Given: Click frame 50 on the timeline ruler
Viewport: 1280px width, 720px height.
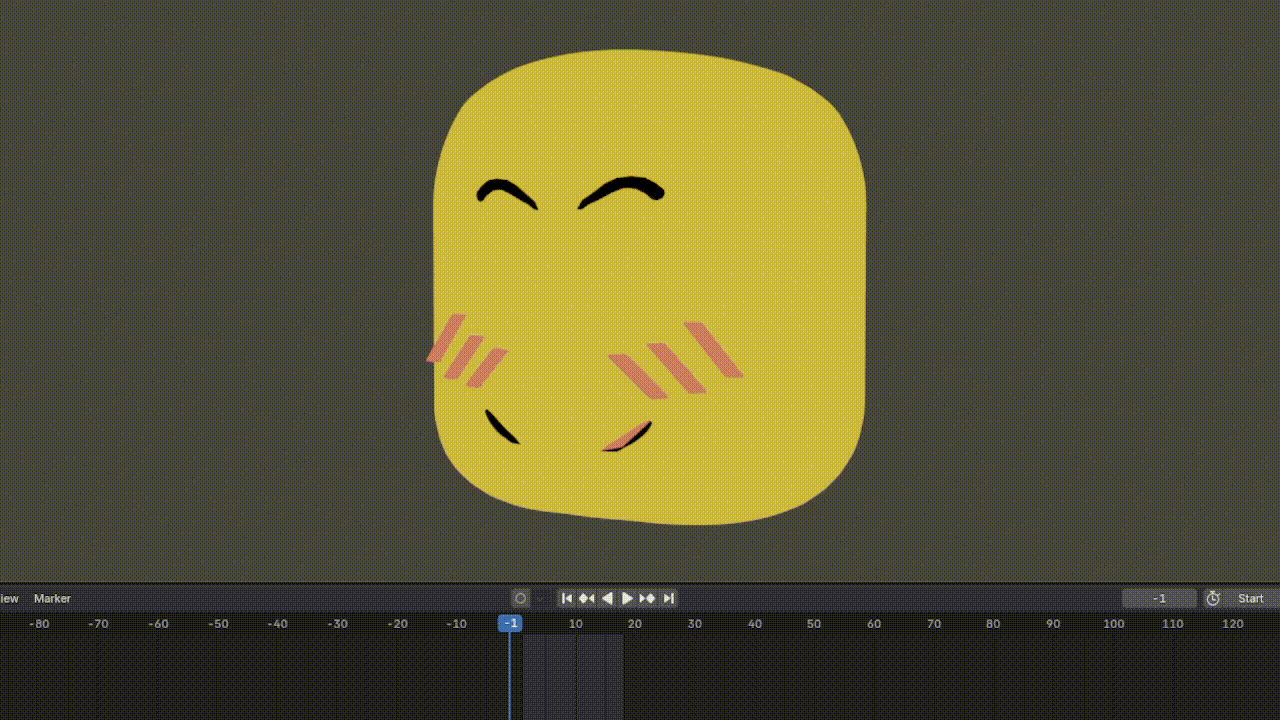Looking at the screenshot, I should (814, 623).
